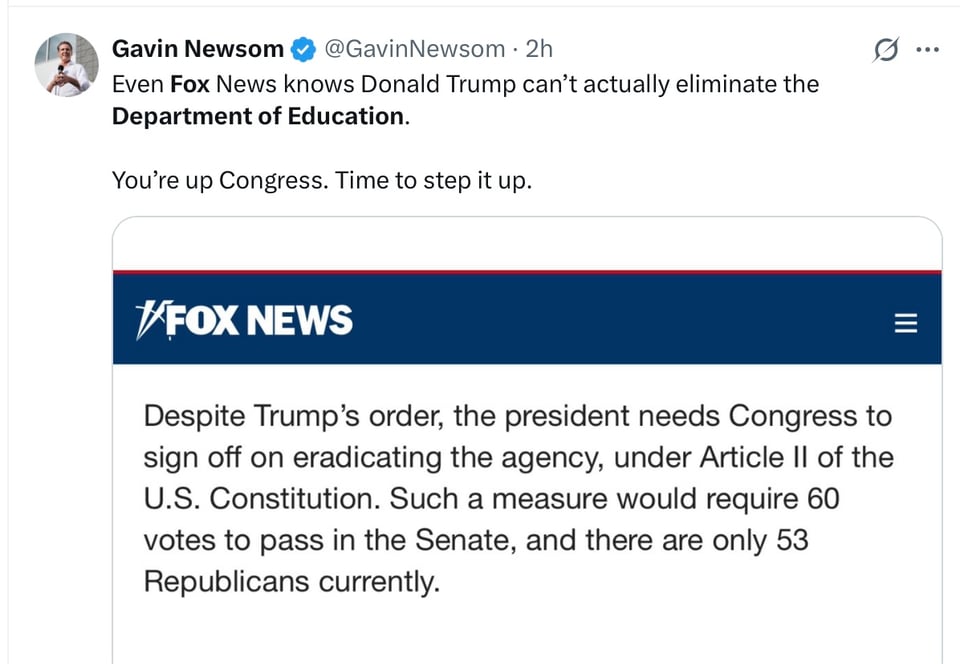960x664 pixels.
Task: Click the line "You're up Congress"
Action: point(320,181)
